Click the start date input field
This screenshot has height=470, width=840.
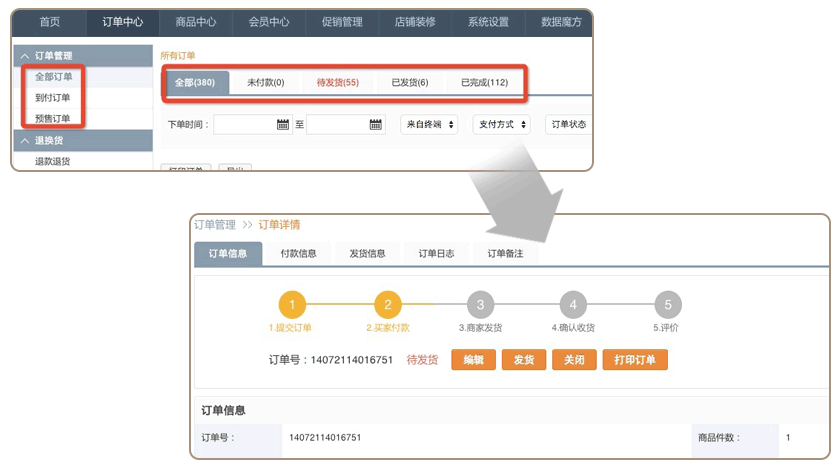click(244, 125)
